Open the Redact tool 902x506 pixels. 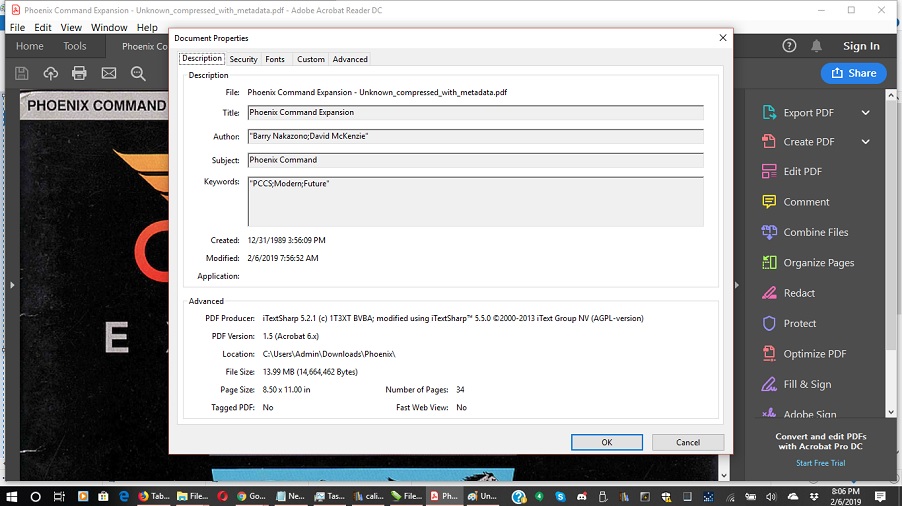[788, 293]
